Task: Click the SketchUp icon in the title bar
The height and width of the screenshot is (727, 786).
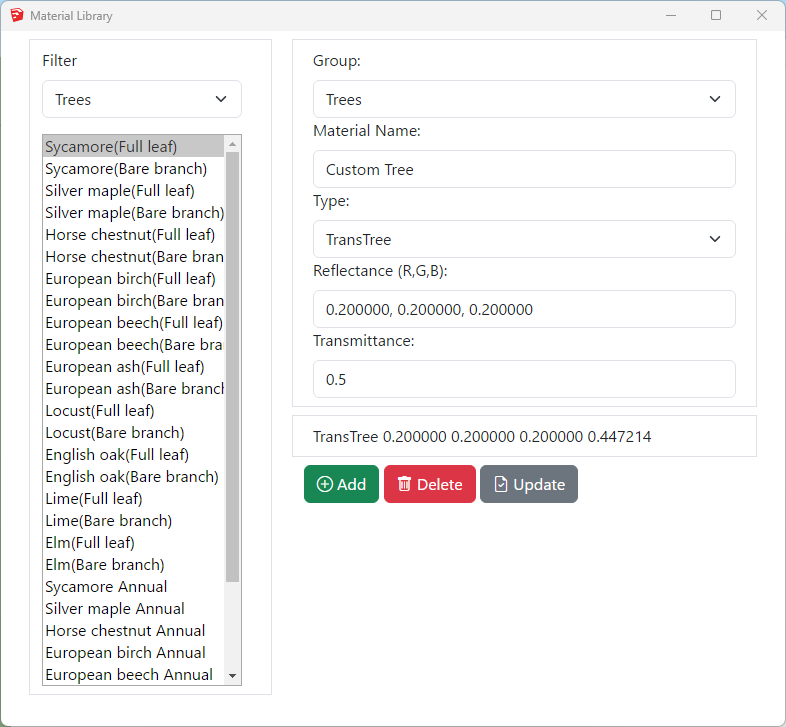Action: click(x=17, y=16)
